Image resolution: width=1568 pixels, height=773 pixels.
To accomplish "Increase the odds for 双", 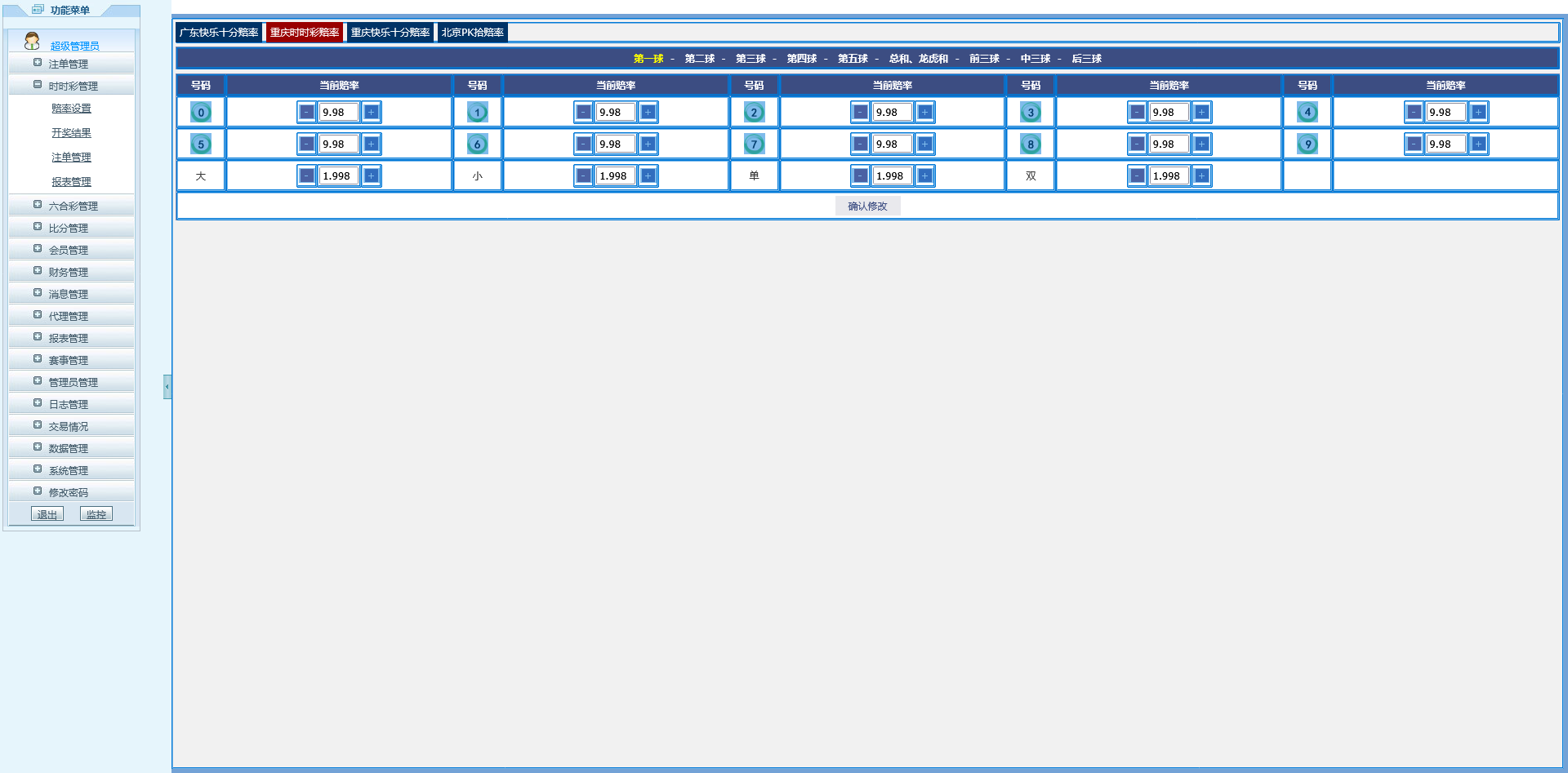I will pos(1201,176).
